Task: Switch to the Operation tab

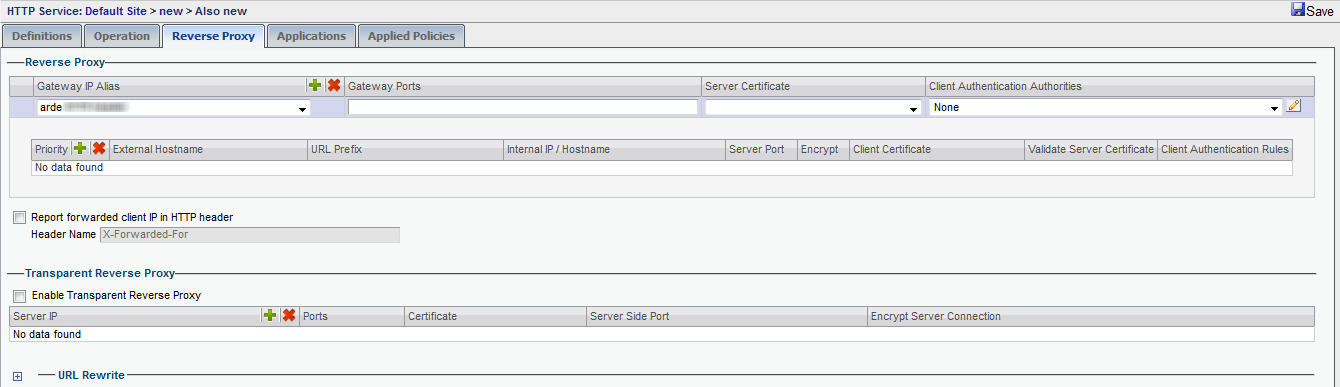Action: click(x=122, y=36)
